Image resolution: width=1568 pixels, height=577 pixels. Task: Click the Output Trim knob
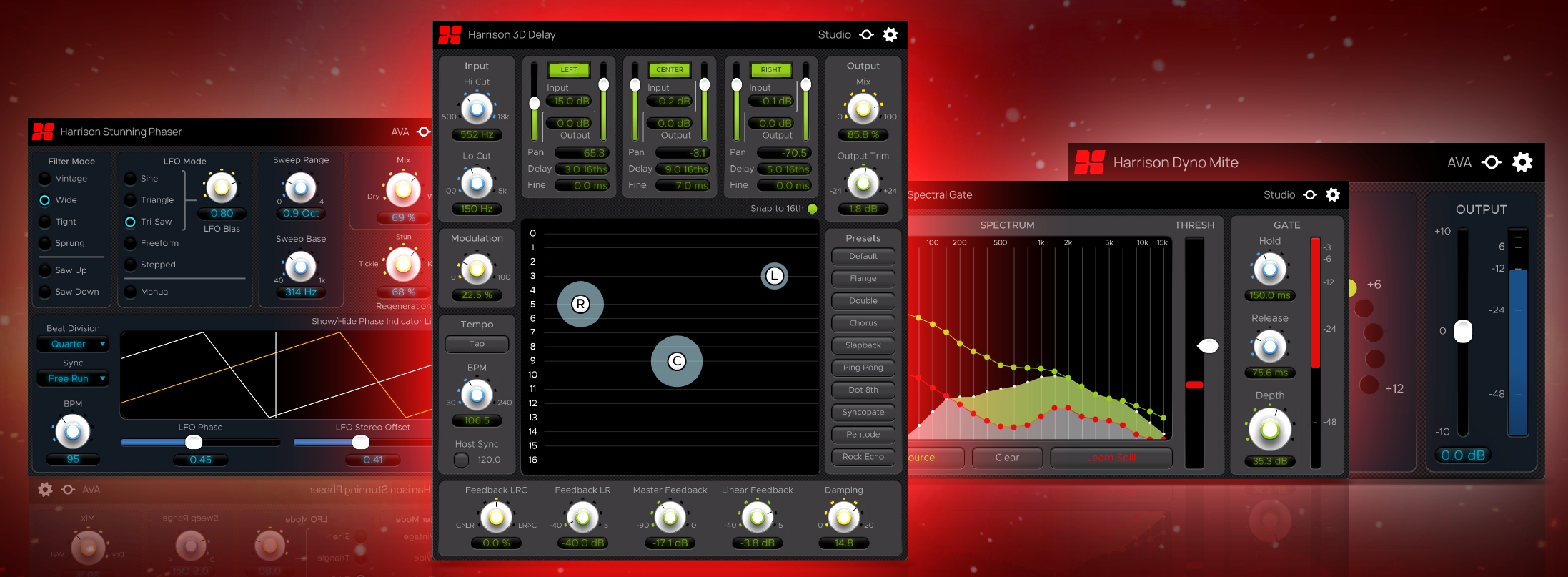863,184
